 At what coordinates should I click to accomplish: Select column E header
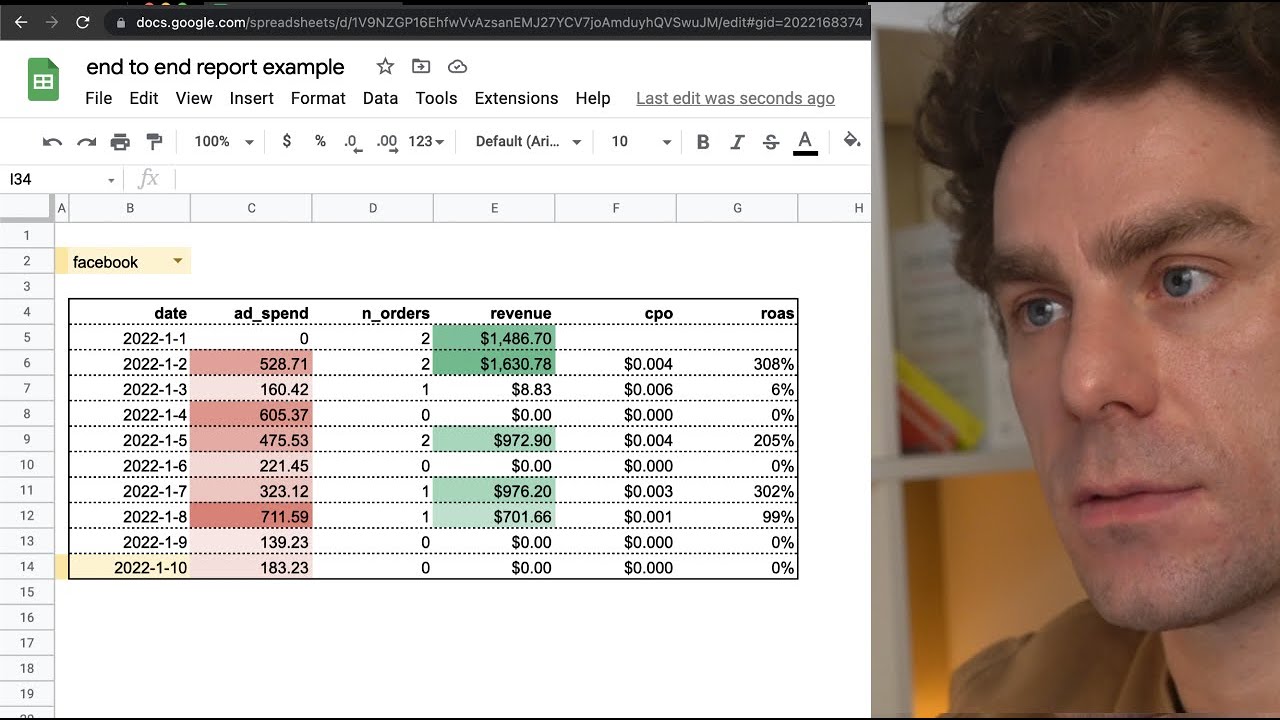(494, 208)
